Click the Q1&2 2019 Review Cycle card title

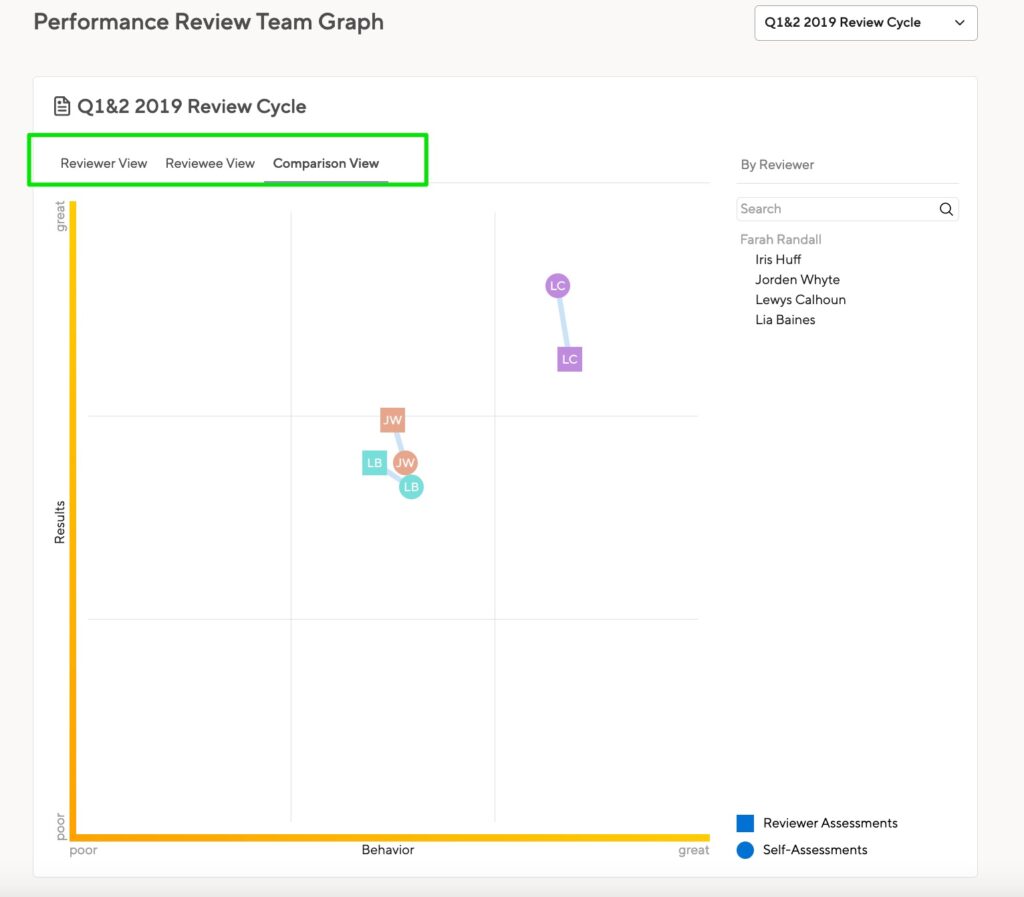(x=191, y=106)
